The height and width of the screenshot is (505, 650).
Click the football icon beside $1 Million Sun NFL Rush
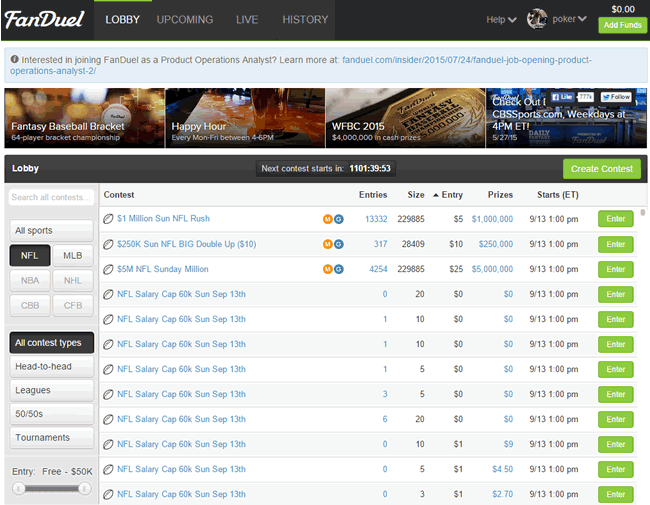108,219
